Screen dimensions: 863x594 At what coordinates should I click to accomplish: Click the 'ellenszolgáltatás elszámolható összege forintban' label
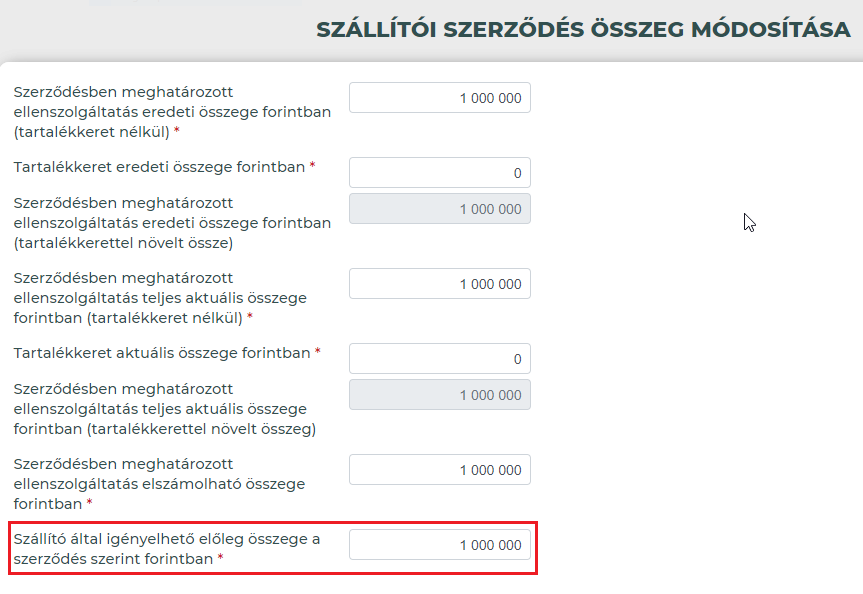point(159,484)
